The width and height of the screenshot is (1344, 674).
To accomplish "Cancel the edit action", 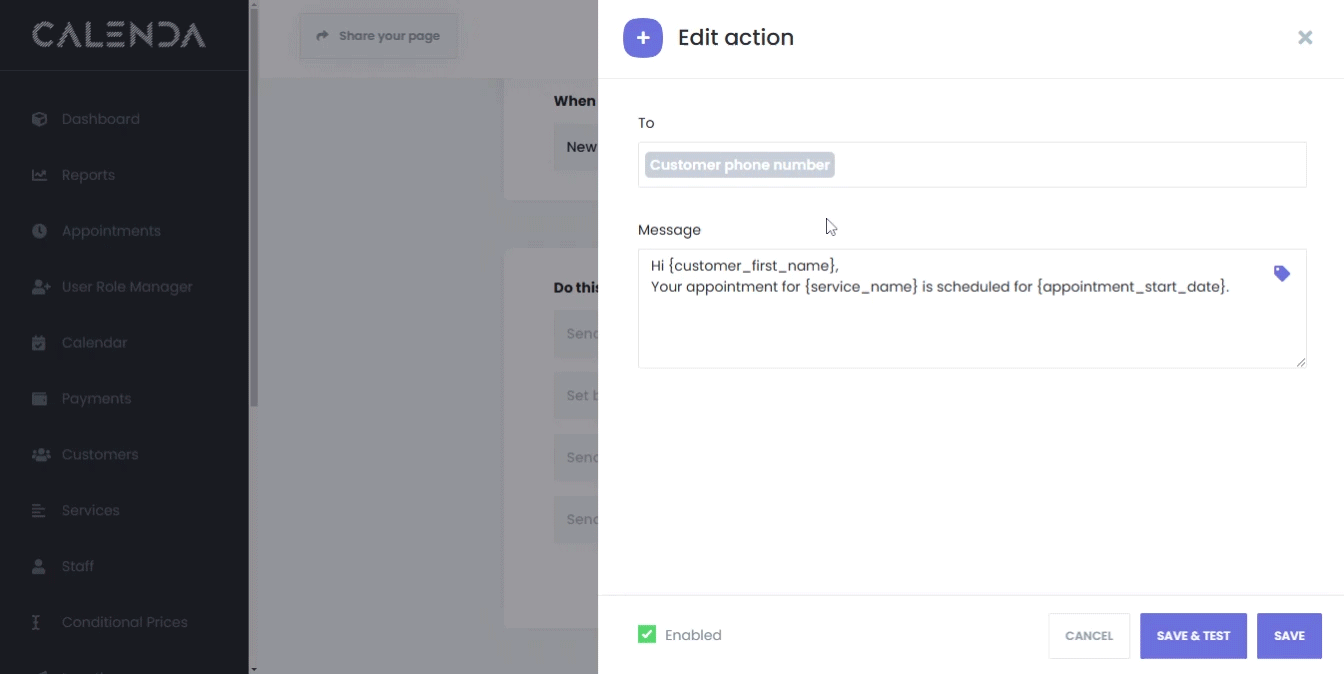I will click(x=1088, y=636).
